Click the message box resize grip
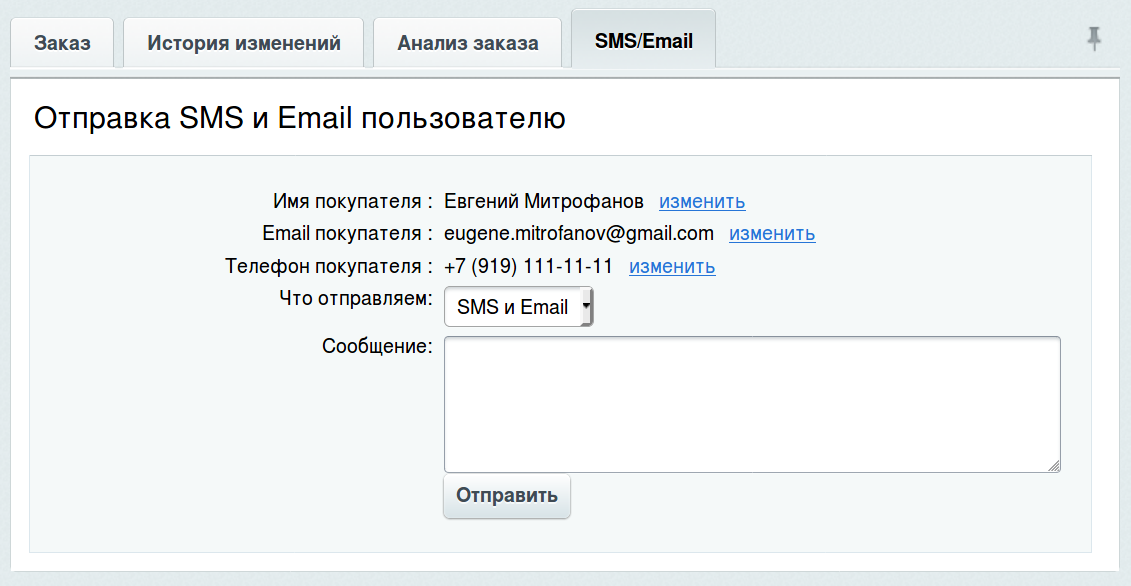This screenshot has width=1131, height=586. pos(1054,465)
